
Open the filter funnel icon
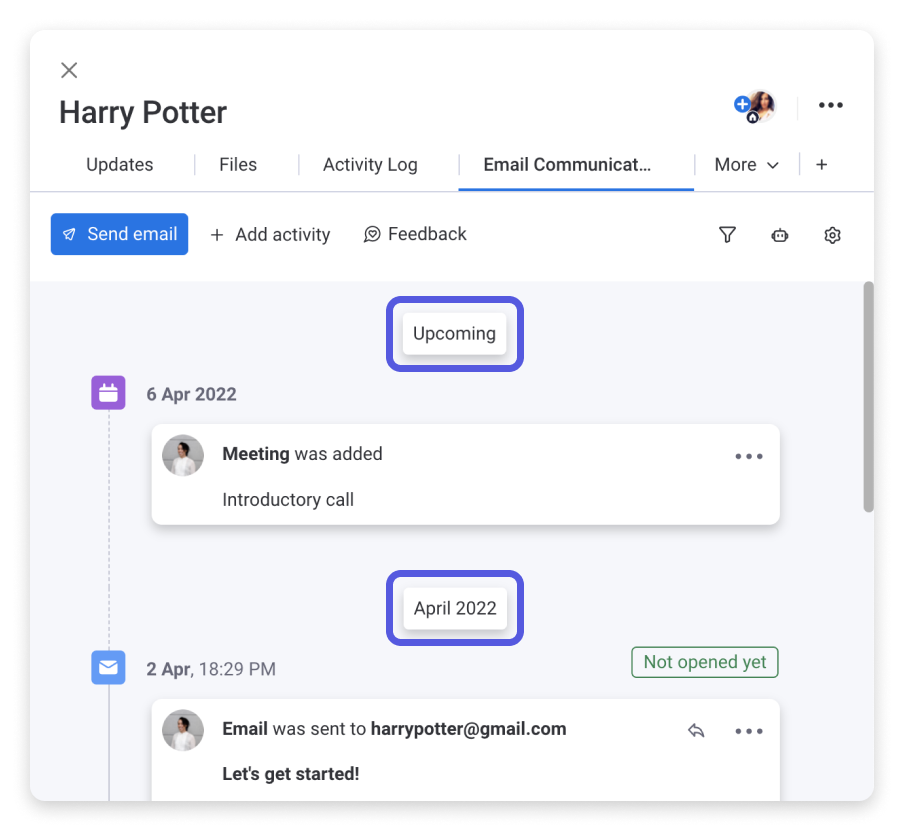coord(727,235)
